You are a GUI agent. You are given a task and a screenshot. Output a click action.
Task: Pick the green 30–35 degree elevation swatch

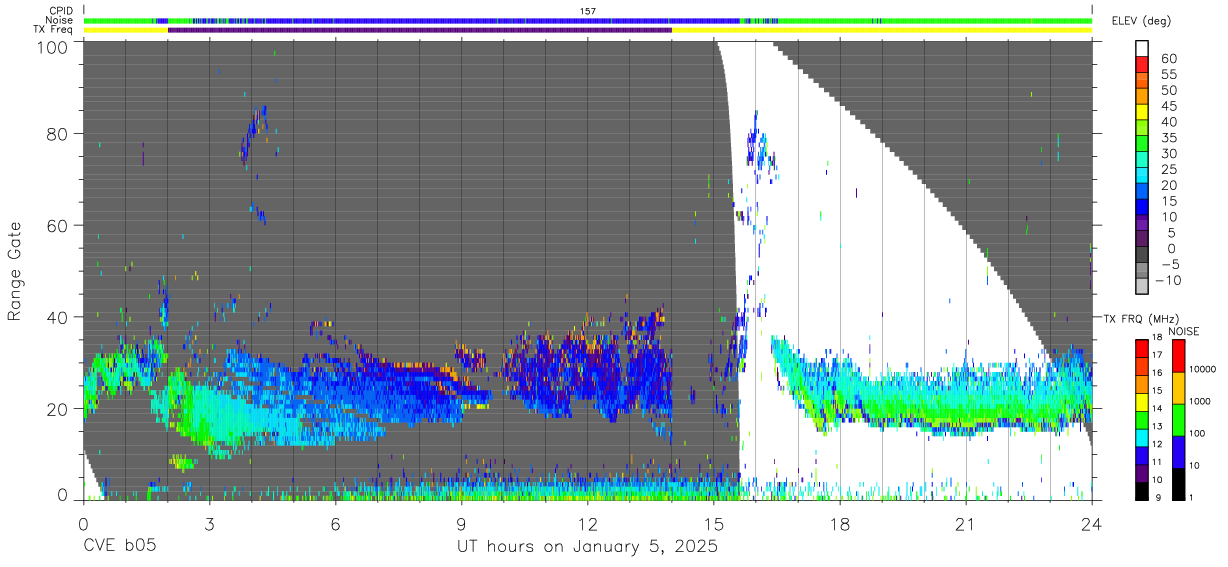click(1142, 145)
